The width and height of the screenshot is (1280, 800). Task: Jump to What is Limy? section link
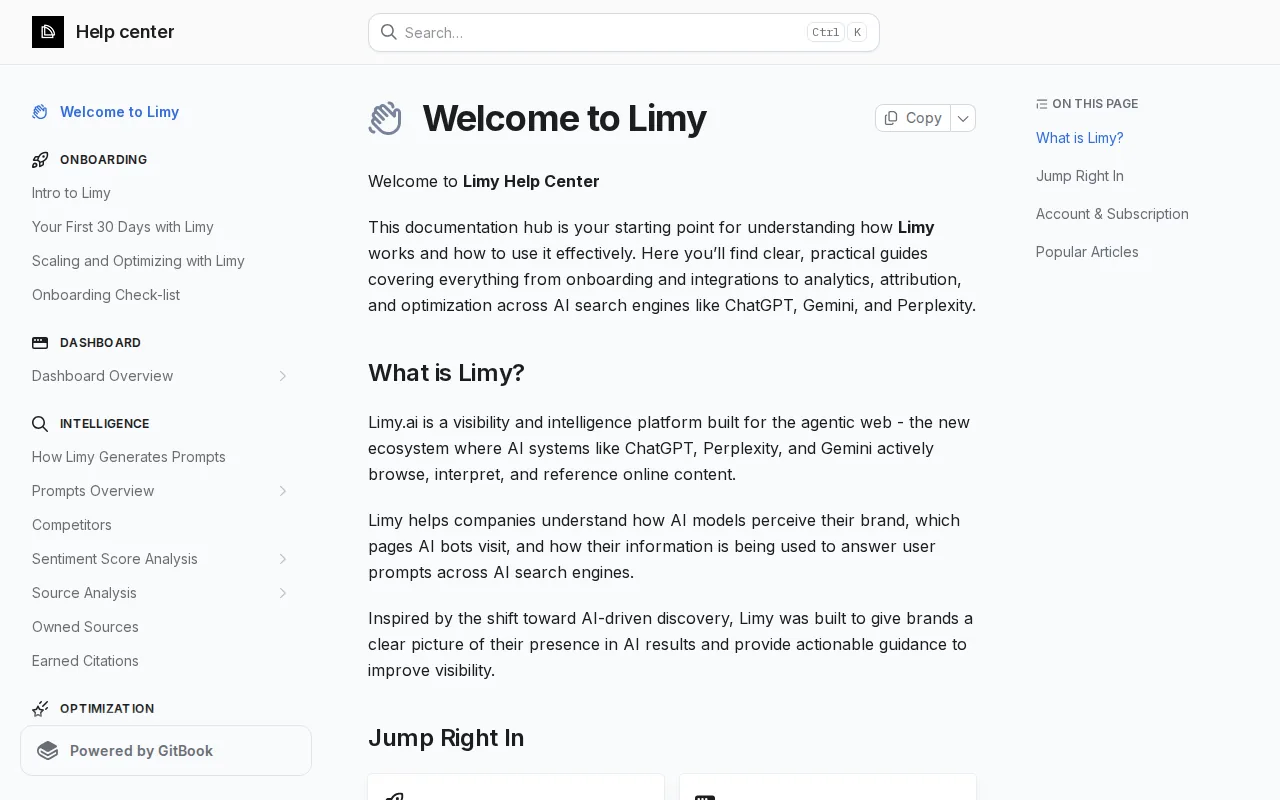pyautogui.click(x=1080, y=138)
